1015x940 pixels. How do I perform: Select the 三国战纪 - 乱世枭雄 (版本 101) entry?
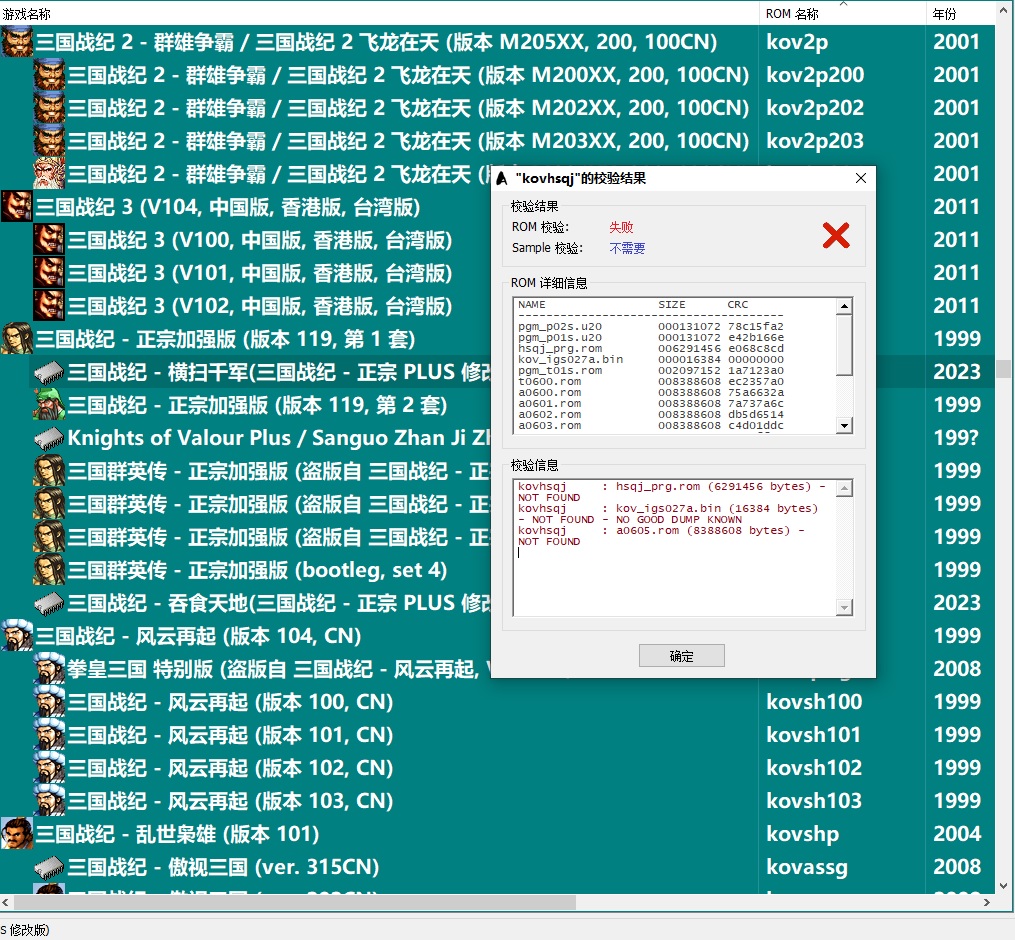click(x=177, y=834)
